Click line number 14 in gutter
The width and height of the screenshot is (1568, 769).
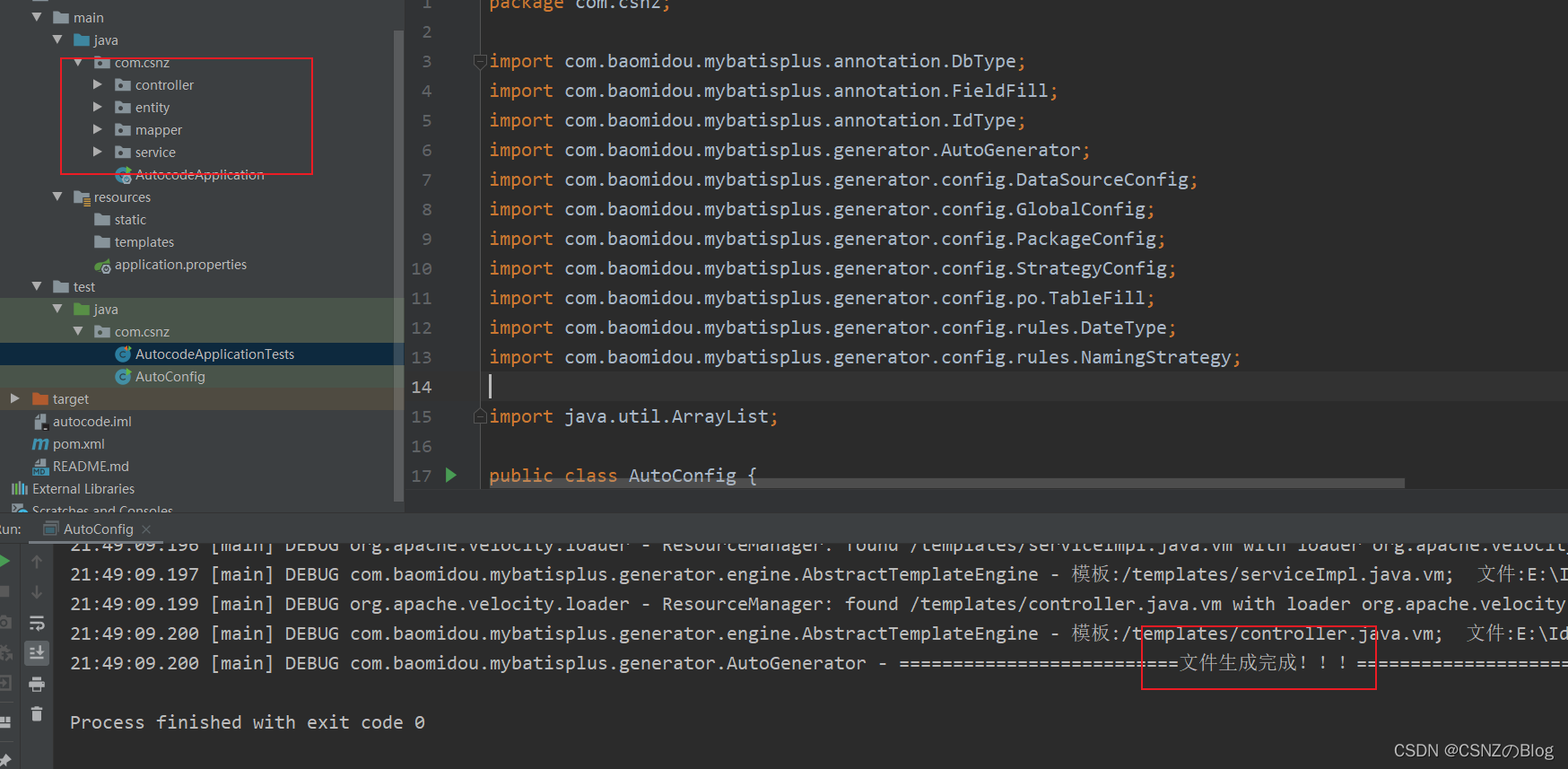(422, 387)
